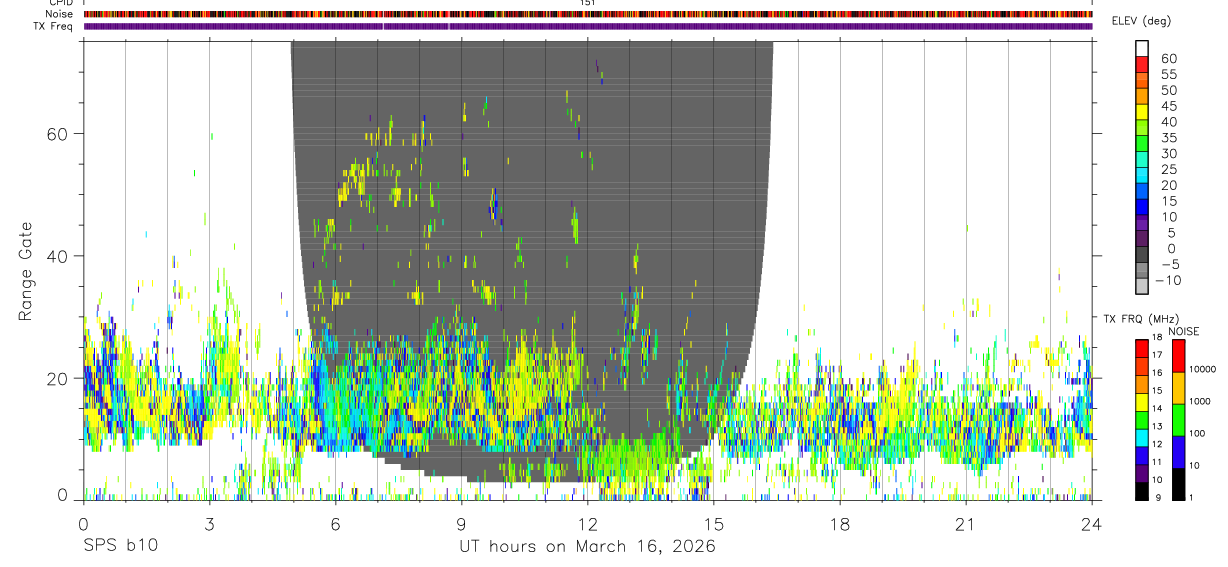The width and height of the screenshot is (1228, 567).
Task: Pick the yellow ELEV swatch between 45 and 40
Action: pyautogui.click(x=1142, y=111)
